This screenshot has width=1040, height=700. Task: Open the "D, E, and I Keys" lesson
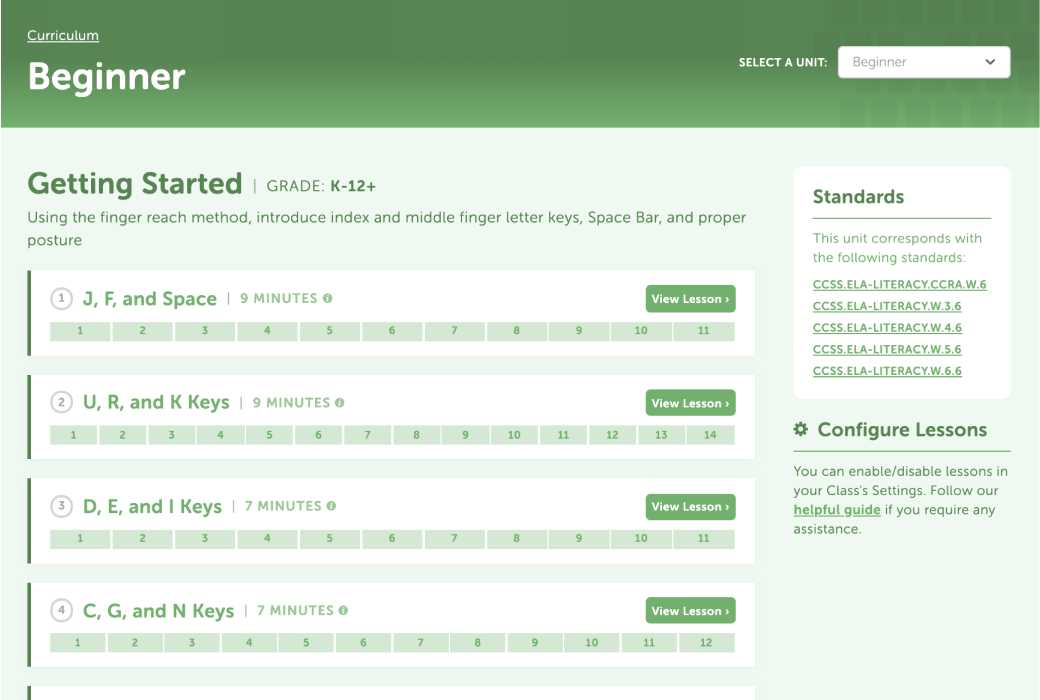point(690,506)
